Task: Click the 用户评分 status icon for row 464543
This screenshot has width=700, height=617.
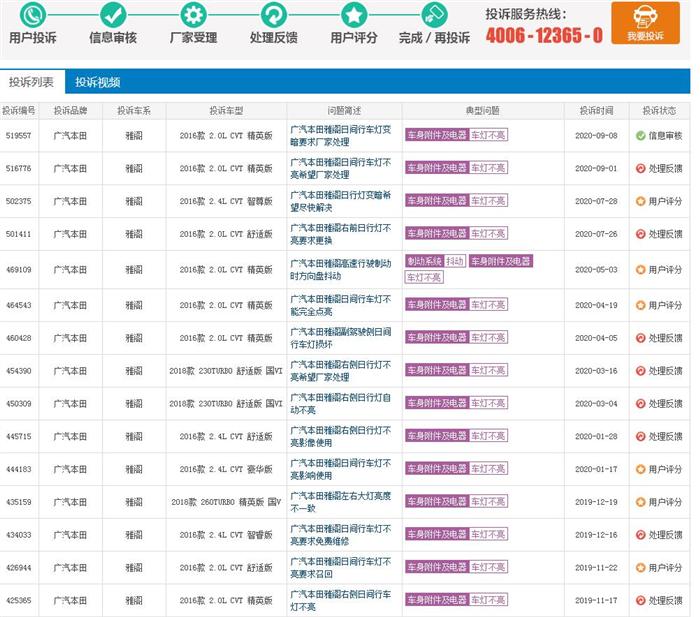Action: (641, 305)
